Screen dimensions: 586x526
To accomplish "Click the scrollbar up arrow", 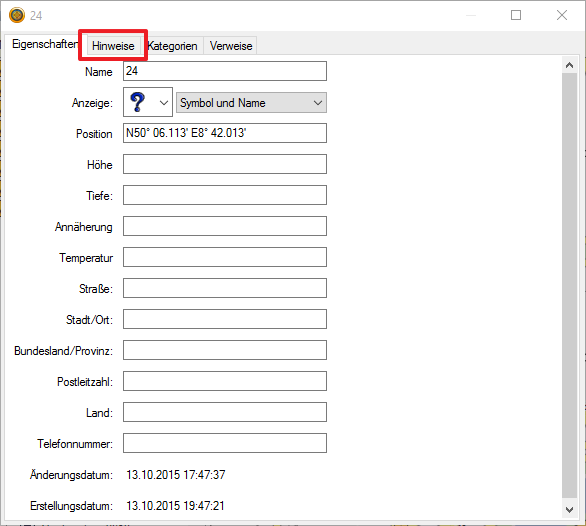I will pyautogui.click(x=570, y=65).
